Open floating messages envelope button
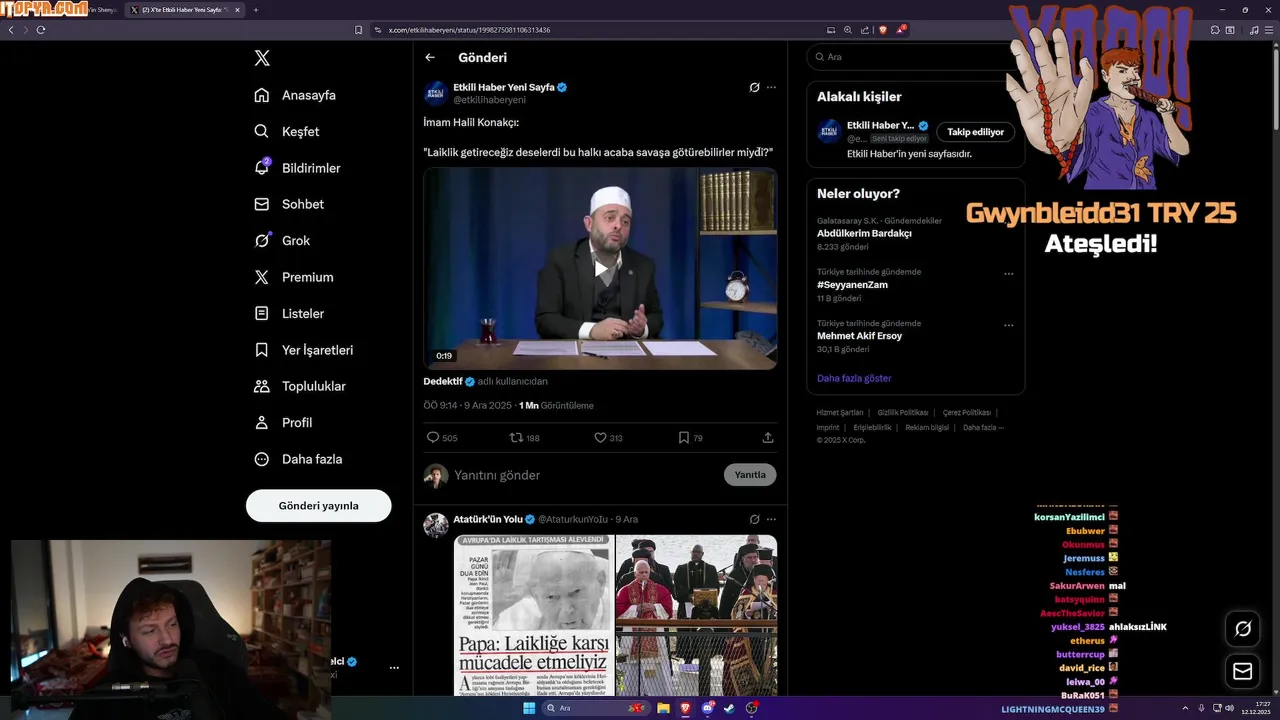This screenshot has height=720, width=1280. 1243,672
